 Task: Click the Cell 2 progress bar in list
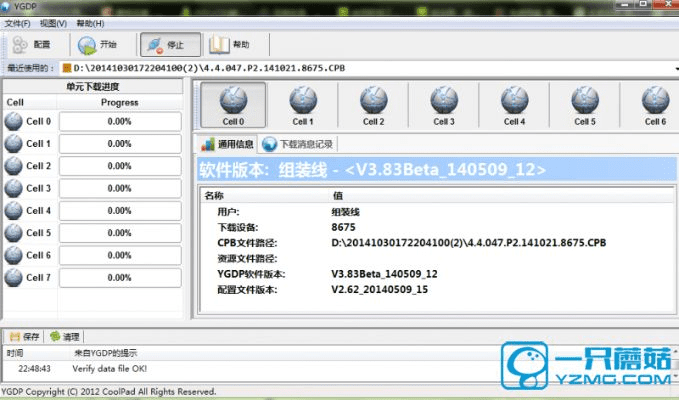pos(119,166)
